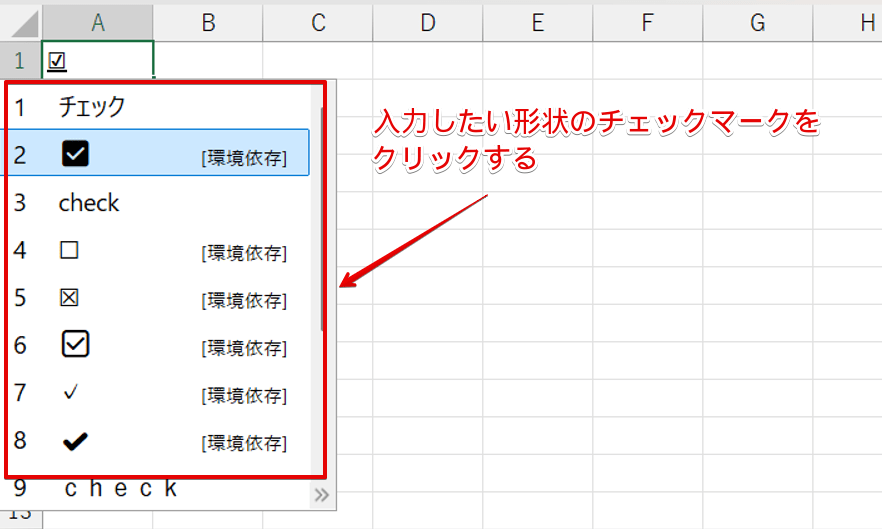
Task: Select row 1 header
Action: (20, 60)
